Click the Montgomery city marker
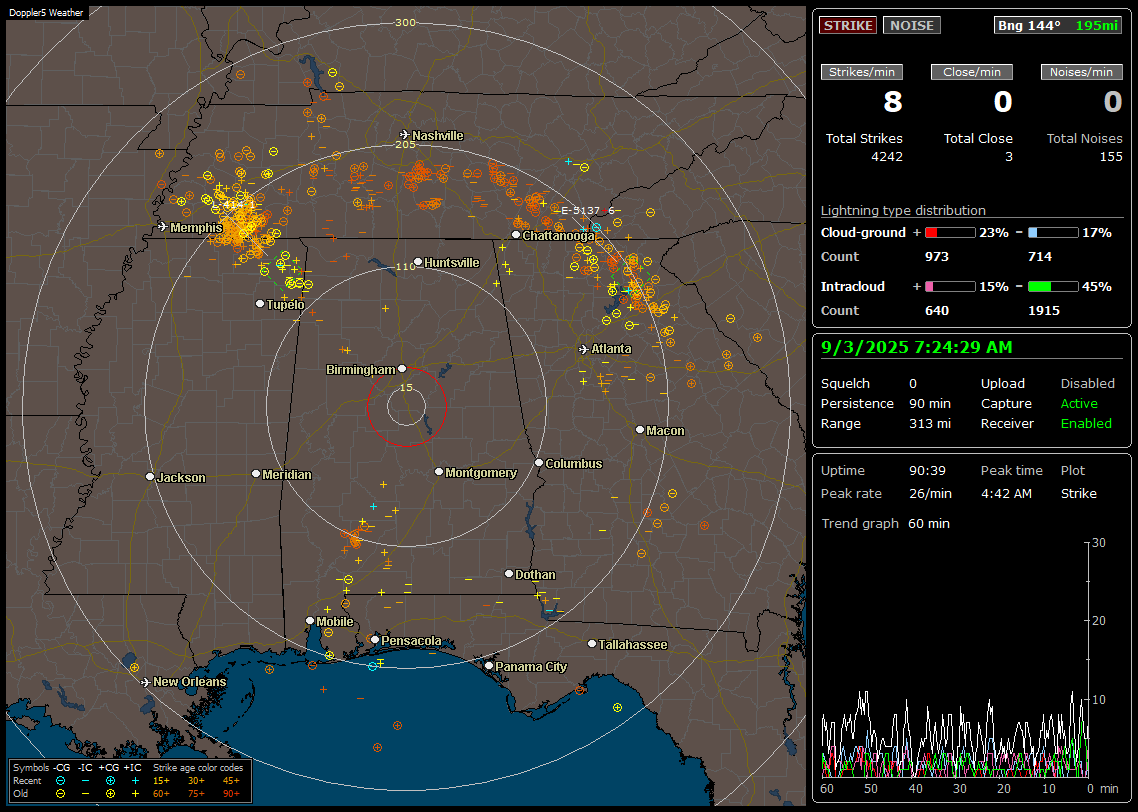The width and height of the screenshot is (1138, 812). click(x=439, y=472)
